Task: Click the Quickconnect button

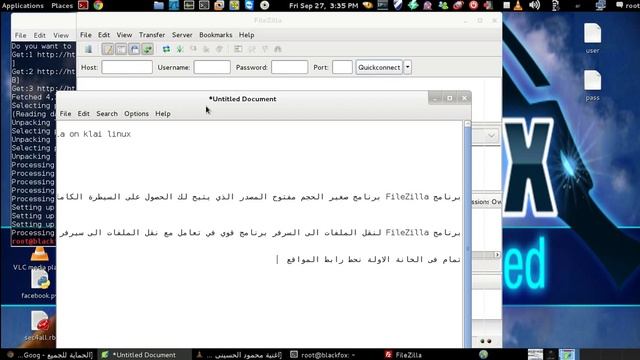Action: [x=379, y=67]
